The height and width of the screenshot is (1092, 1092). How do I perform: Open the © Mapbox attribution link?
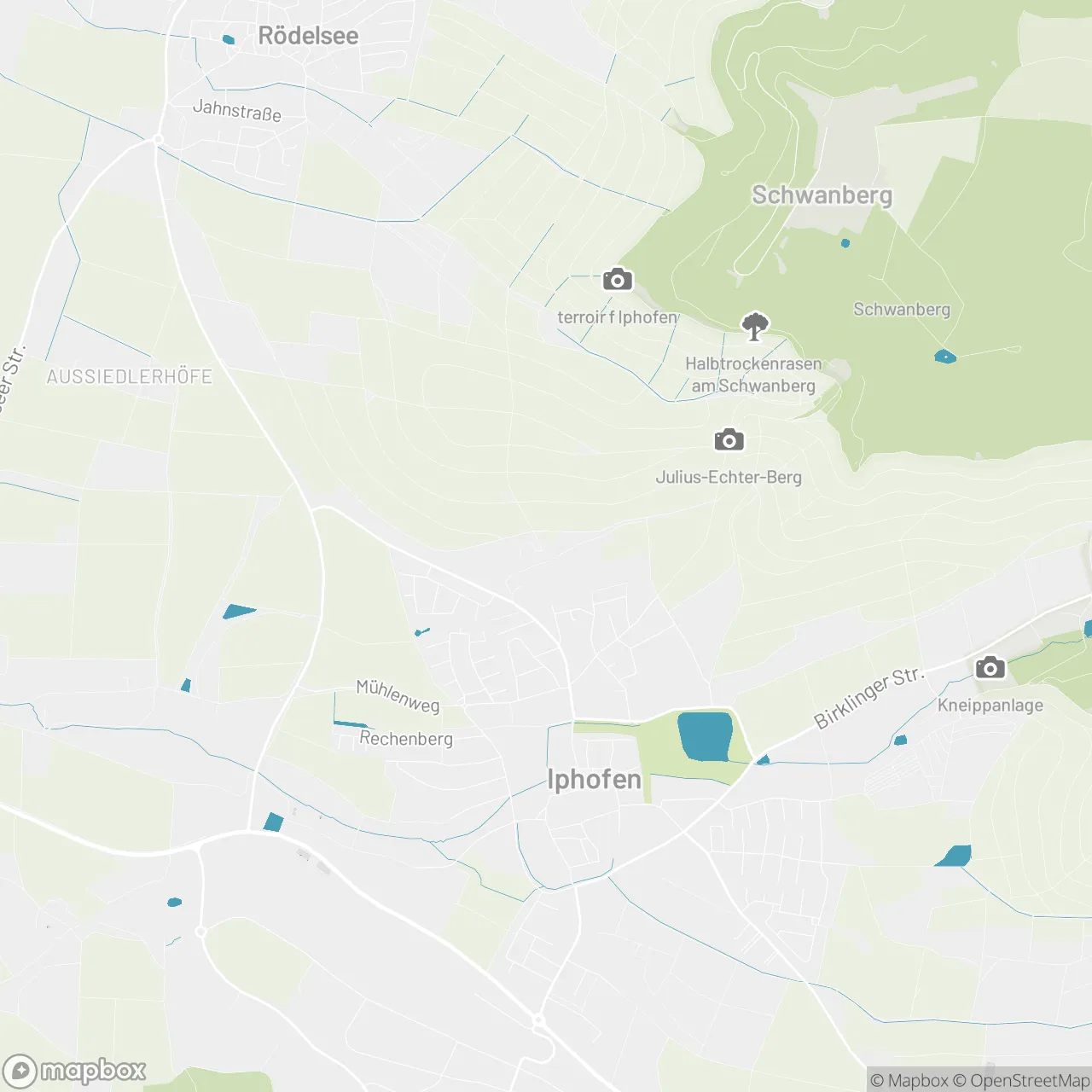pyautogui.click(x=909, y=1080)
